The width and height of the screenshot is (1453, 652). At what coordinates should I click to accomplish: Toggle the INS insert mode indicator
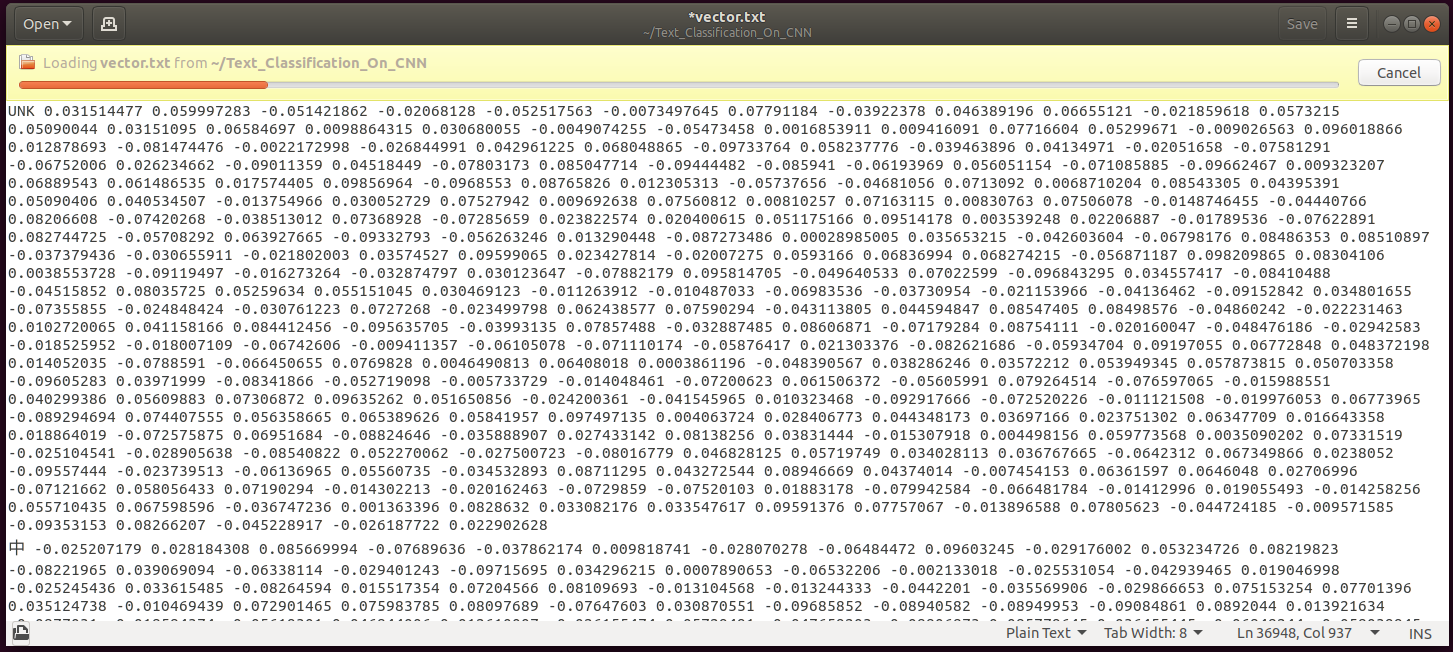tap(1420, 633)
